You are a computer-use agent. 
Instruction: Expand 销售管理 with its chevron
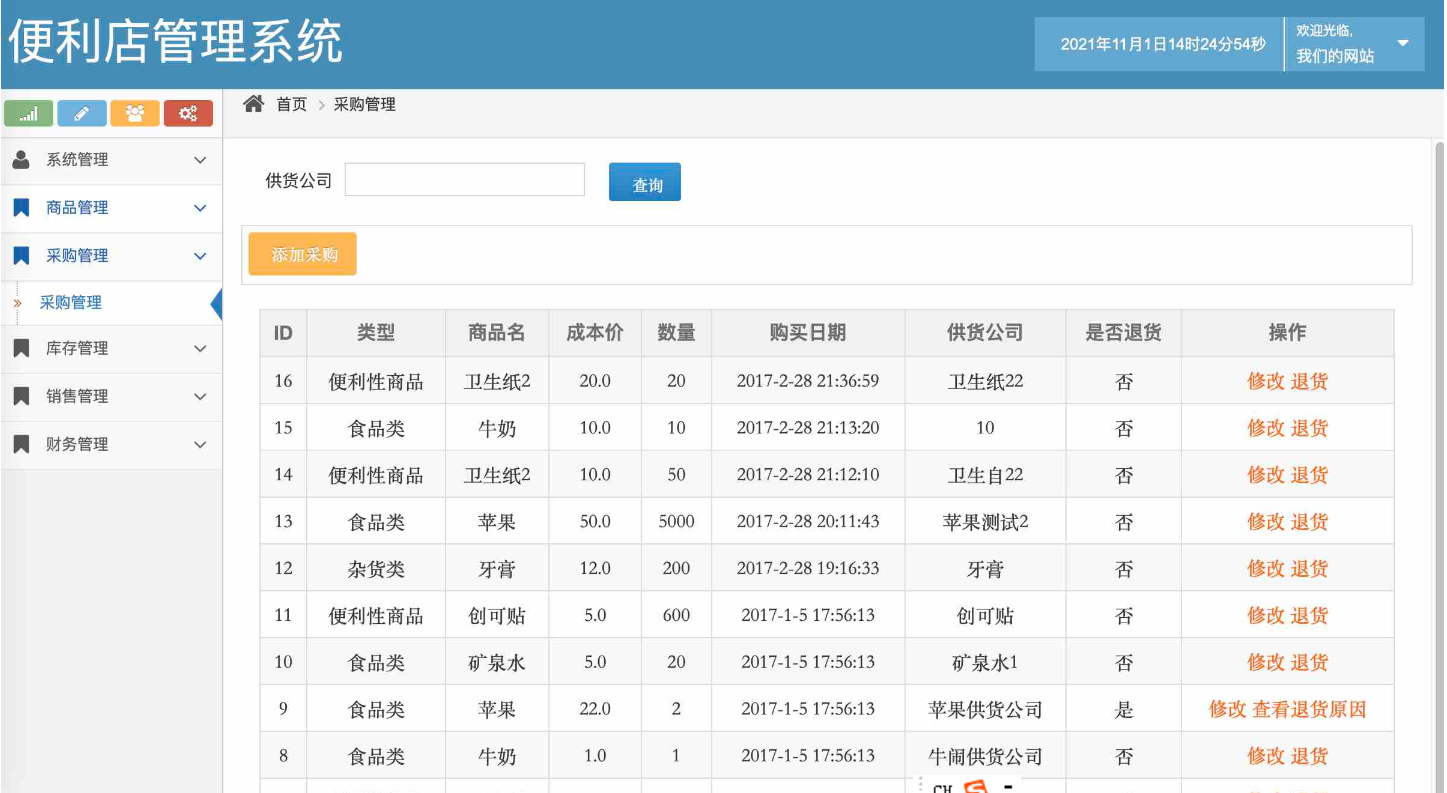200,397
